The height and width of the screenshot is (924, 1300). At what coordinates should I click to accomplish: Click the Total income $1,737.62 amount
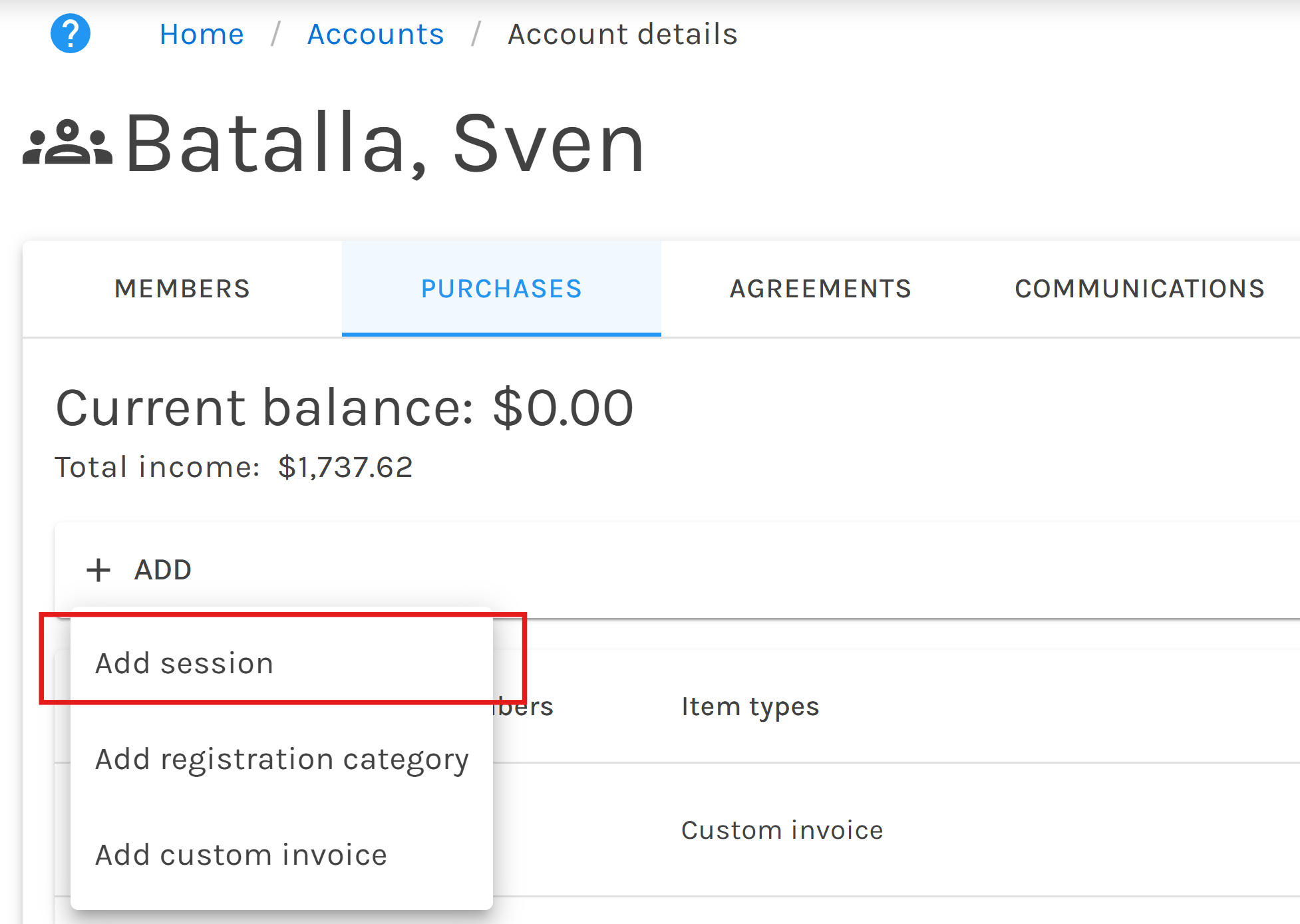tap(345, 467)
